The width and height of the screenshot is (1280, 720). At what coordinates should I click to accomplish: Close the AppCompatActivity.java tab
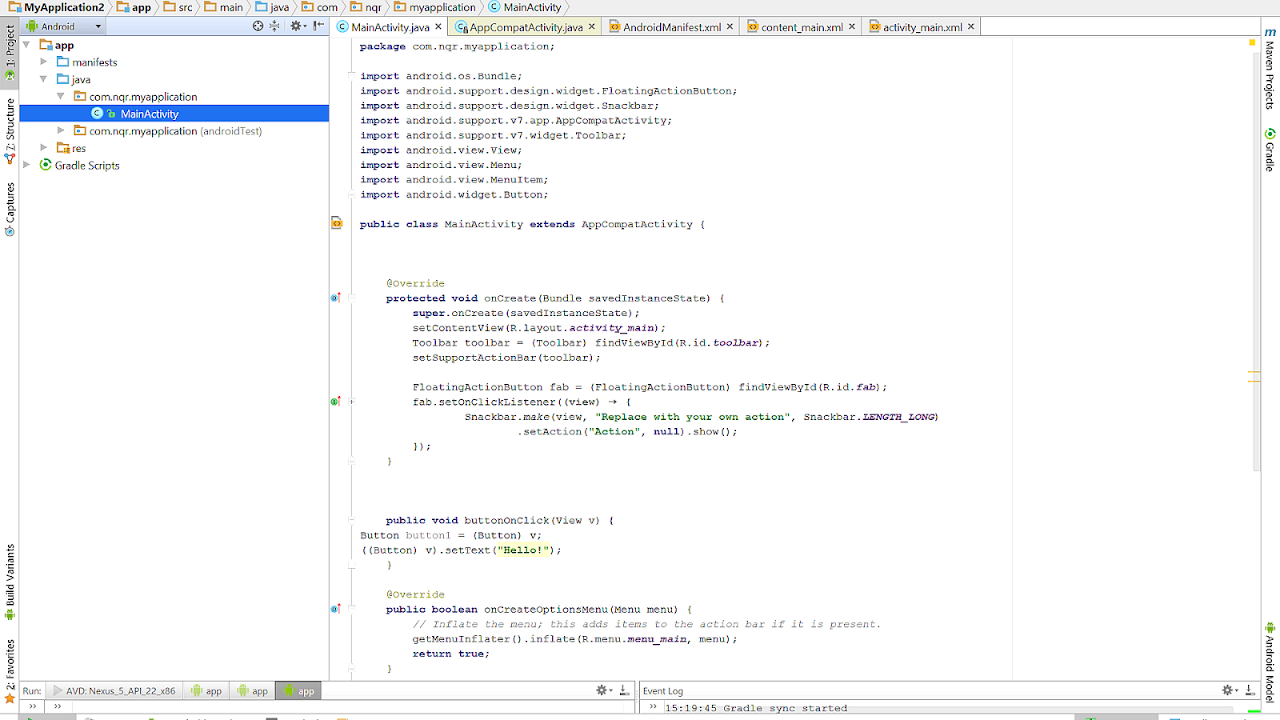[x=592, y=27]
